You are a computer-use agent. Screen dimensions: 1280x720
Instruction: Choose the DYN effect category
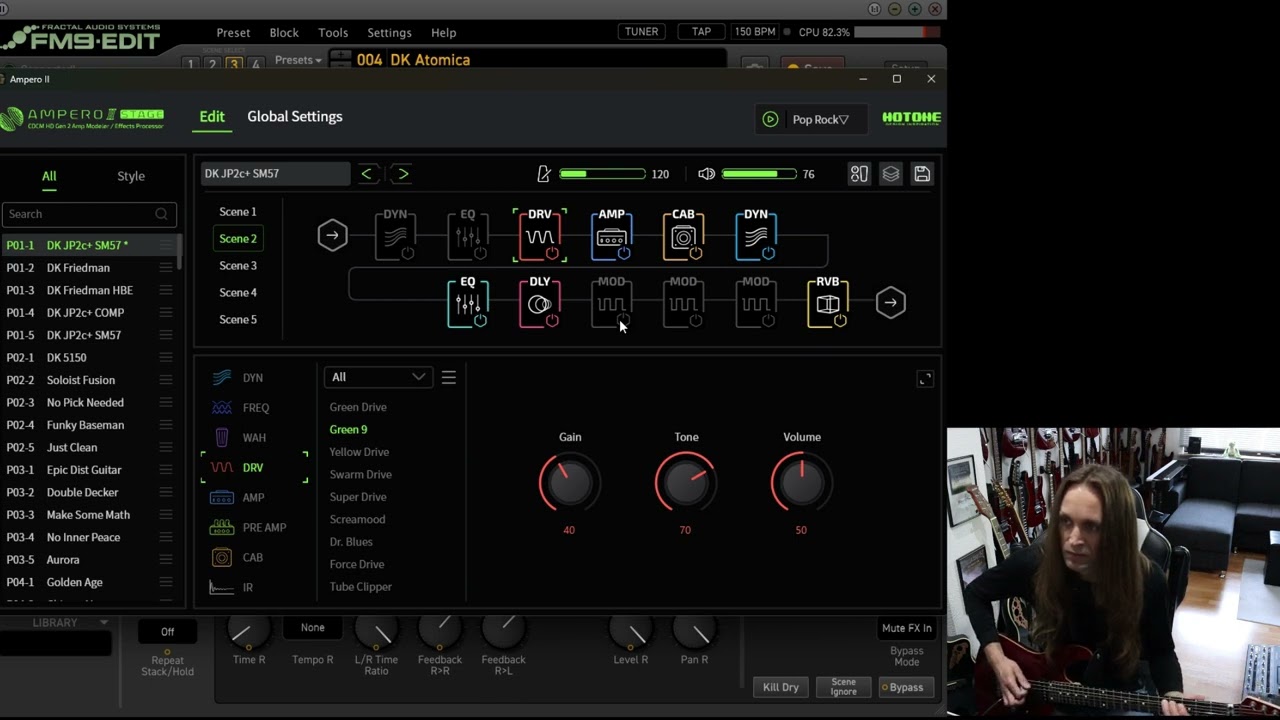tap(238, 377)
